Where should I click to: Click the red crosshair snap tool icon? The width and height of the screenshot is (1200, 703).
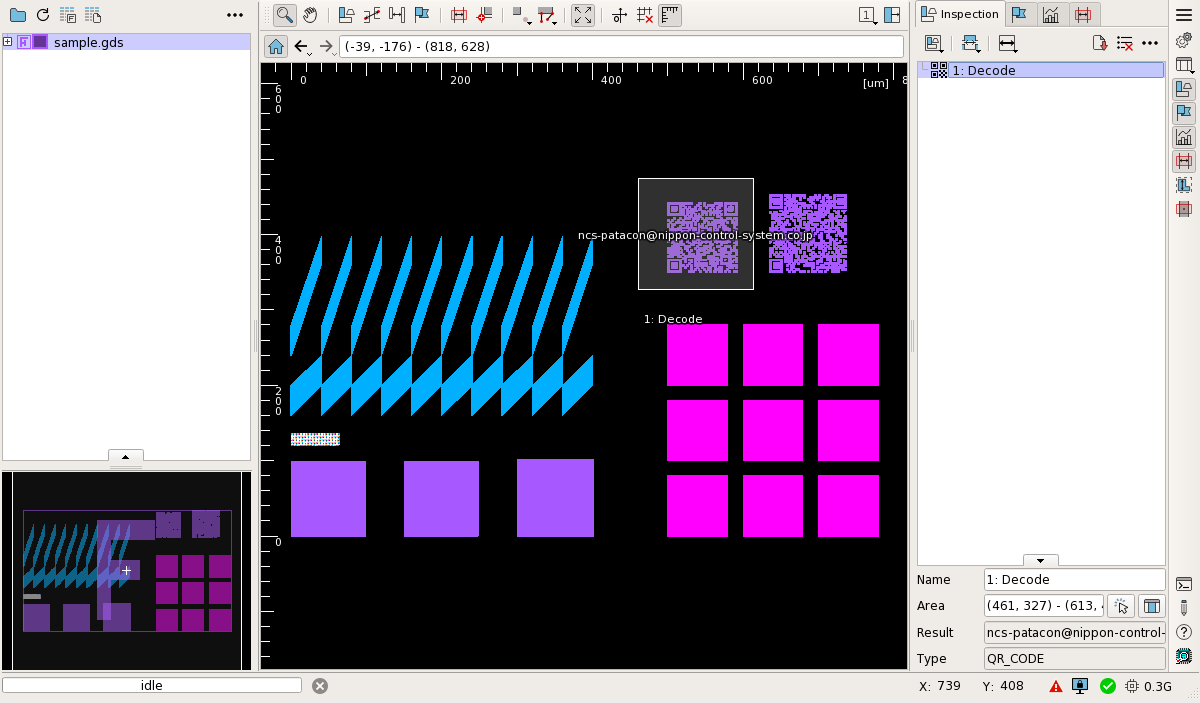(484, 15)
